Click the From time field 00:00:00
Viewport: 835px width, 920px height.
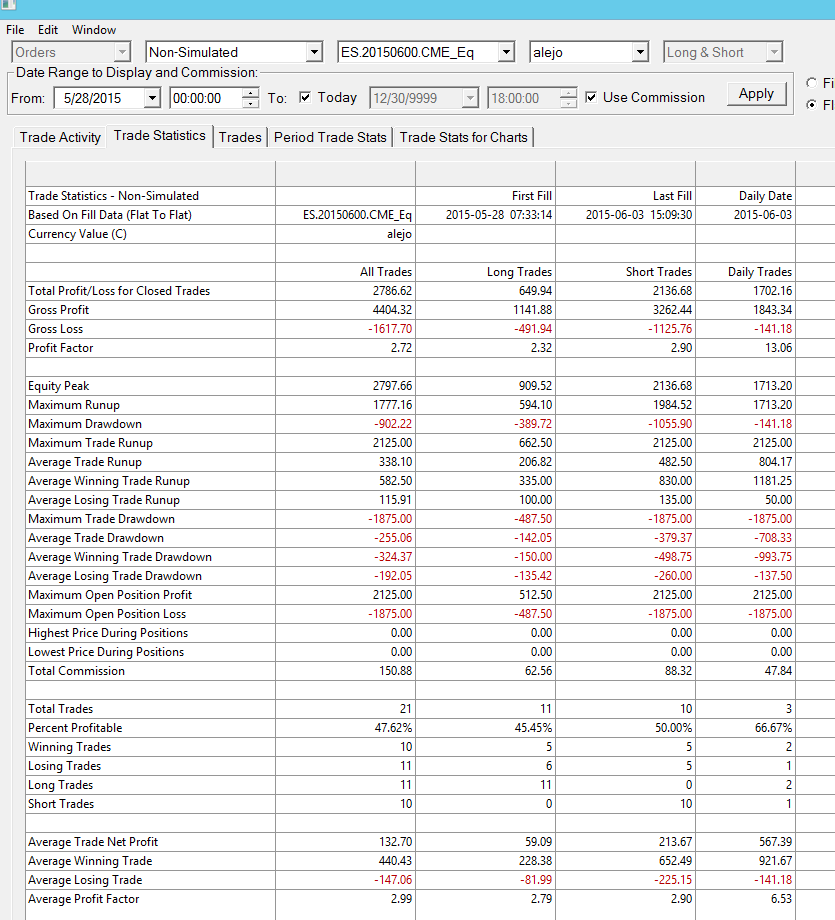pos(207,98)
